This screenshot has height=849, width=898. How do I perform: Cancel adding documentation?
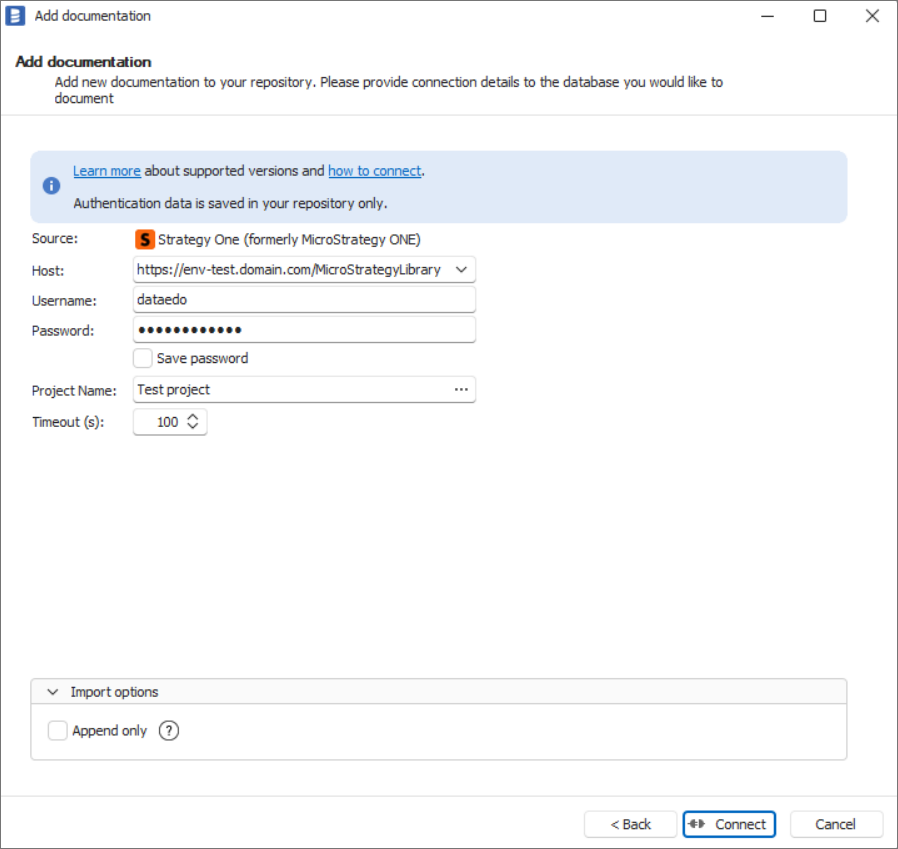tap(835, 824)
